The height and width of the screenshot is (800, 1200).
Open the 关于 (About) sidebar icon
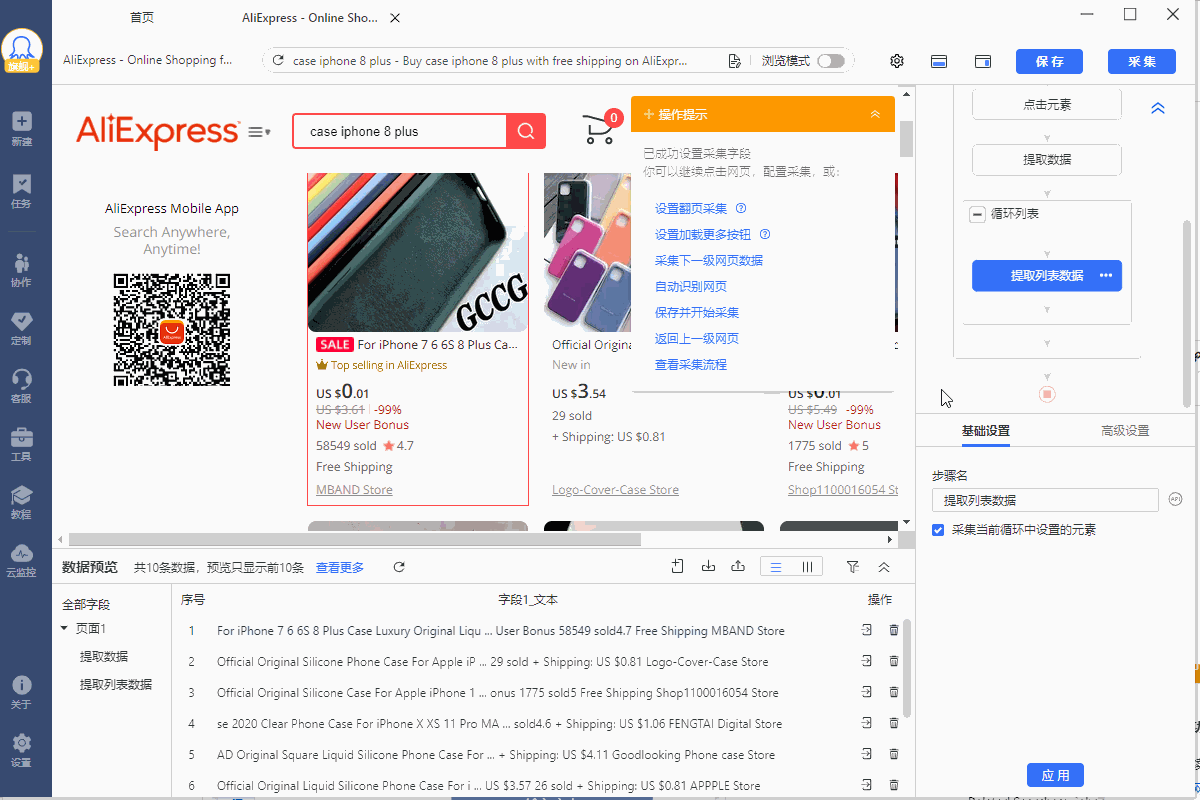tap(22, 692)
